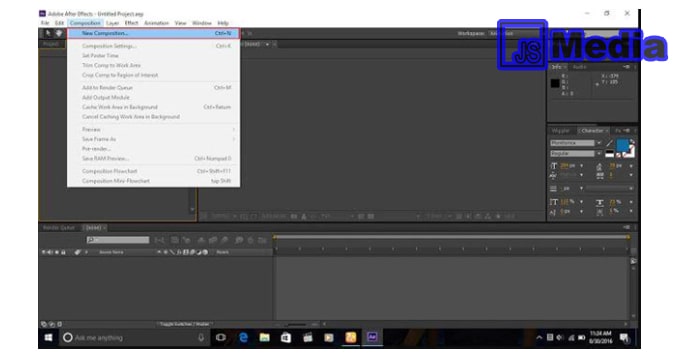Screen dimensions: 700x360
Task: Select the Selection arrow tool
Action: tap(48, 33)
